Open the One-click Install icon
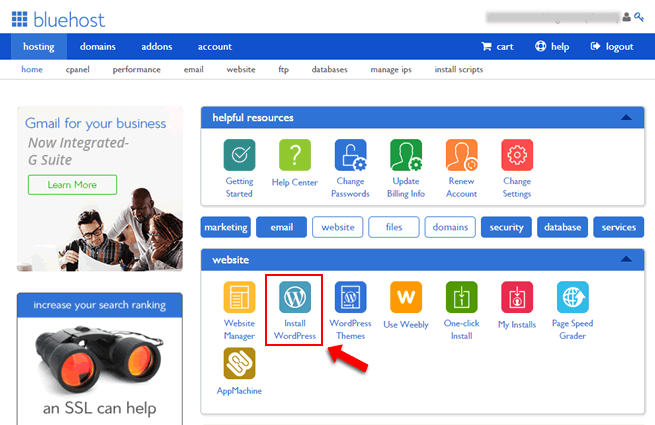655x425 pixels. (462, 297)
